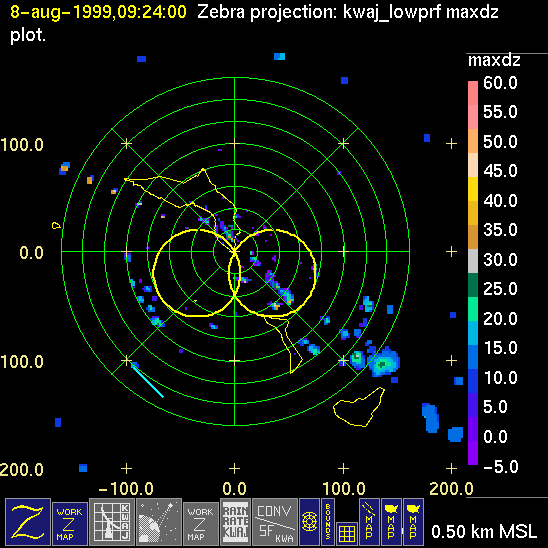Toggle the grid overlay icon

click(347, 533)
